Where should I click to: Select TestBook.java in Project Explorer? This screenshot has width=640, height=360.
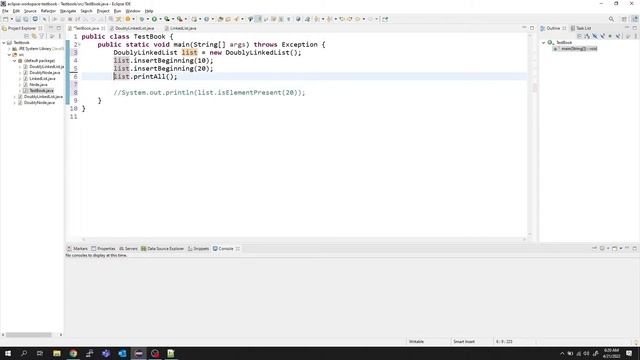(x=41, y=91)
